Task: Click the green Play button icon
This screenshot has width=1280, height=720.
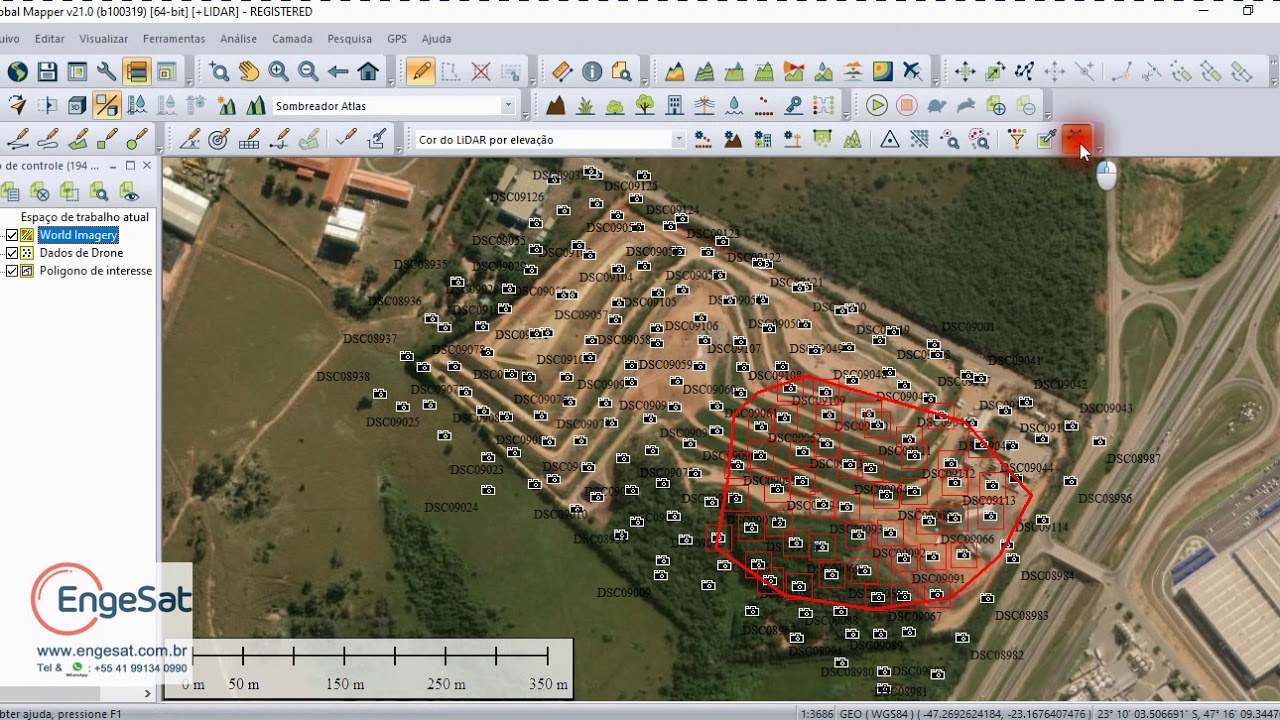Action: [877, 105]
